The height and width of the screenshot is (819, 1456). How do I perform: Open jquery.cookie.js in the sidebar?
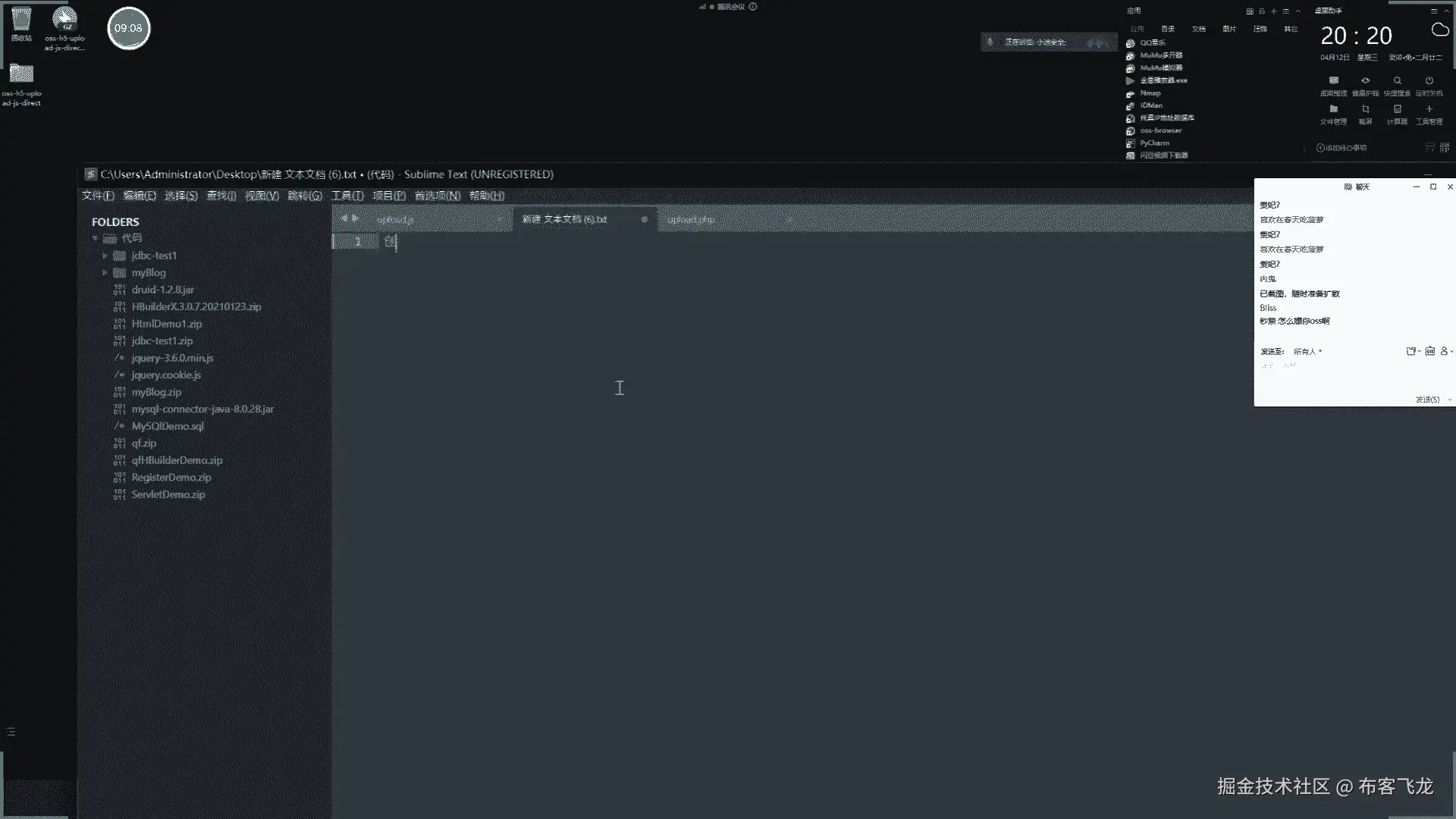165,375
